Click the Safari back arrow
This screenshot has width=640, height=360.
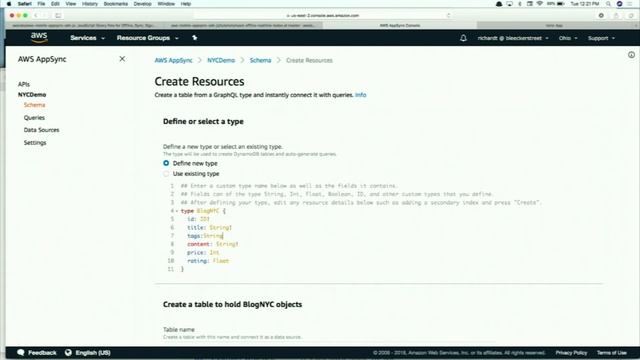(x=36, y=16)
